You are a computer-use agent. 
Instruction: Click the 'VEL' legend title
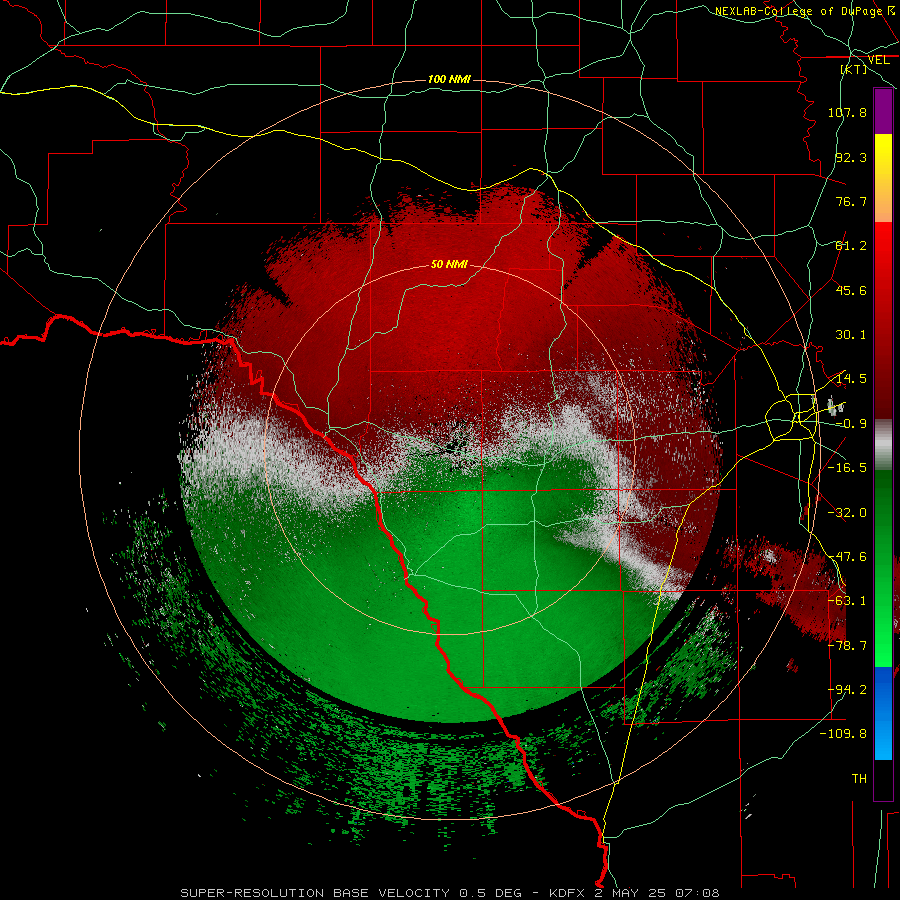(878, 60)
